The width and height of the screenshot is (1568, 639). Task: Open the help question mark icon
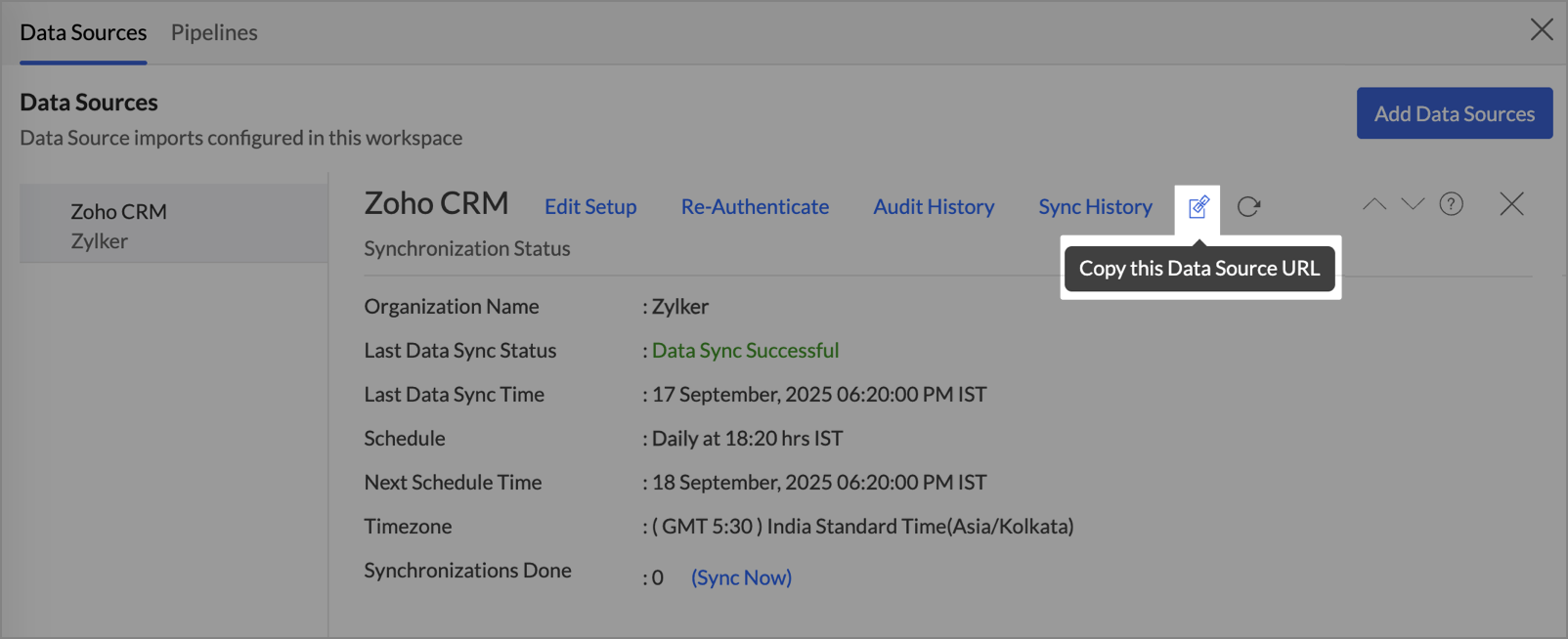click(1451, 204)
